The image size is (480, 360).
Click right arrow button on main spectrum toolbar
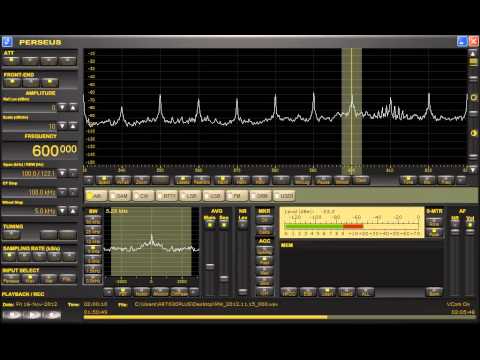click(461, 180)
